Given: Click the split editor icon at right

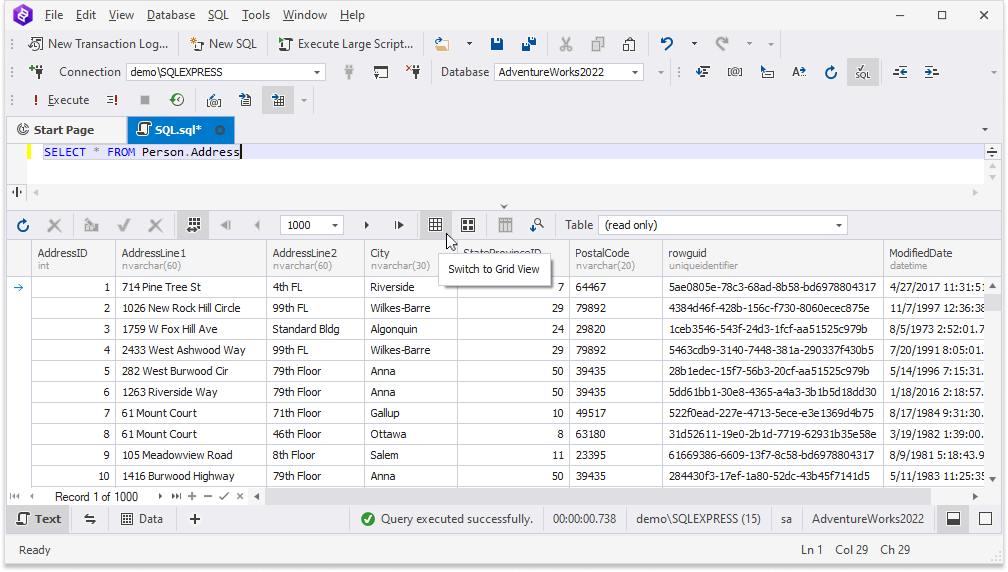Looking at the screenshot, I should coord(992,152).
